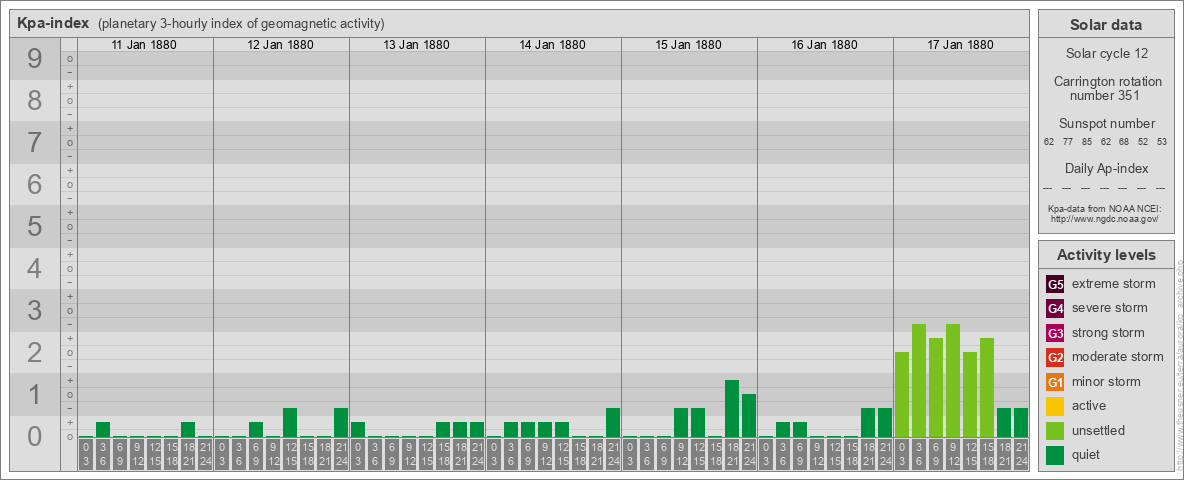Viewport: 1184px width, 480px height.
Task: Click the Kp scale number 9
Action: (x=35, y=59)
